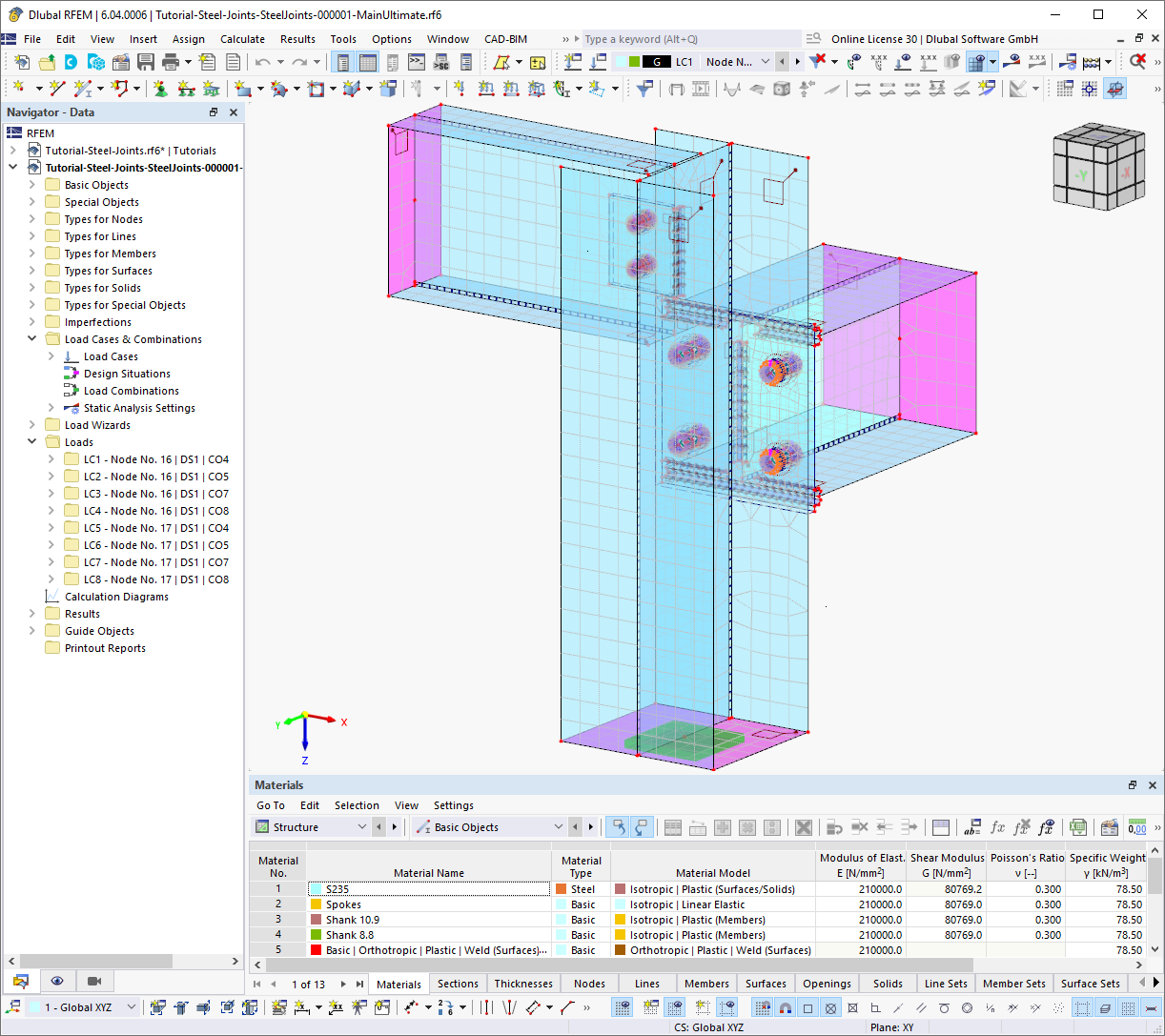The image size is (1165, 1036).
Task: Open the Structure dropdown in Materials panel
Action: 315,827
